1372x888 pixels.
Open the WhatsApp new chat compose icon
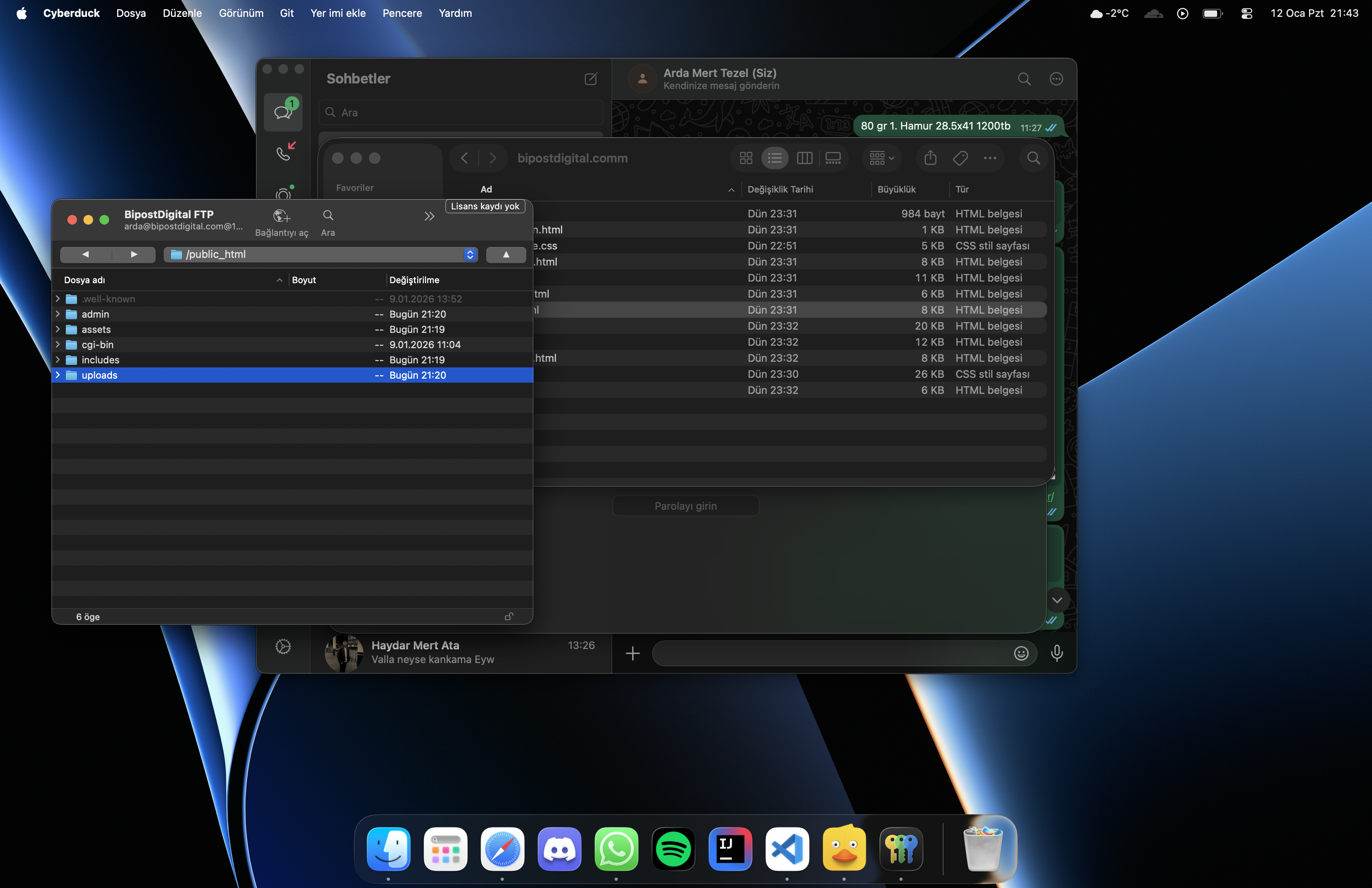click(x=591, y=79)
